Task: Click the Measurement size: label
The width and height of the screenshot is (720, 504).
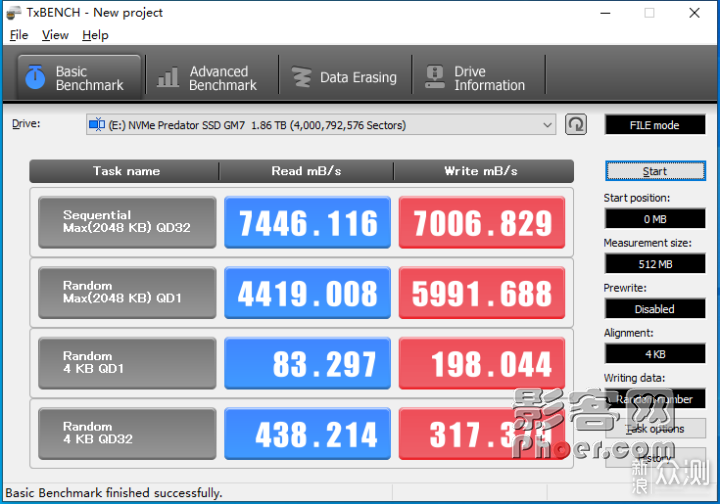Action: point(647,243)
